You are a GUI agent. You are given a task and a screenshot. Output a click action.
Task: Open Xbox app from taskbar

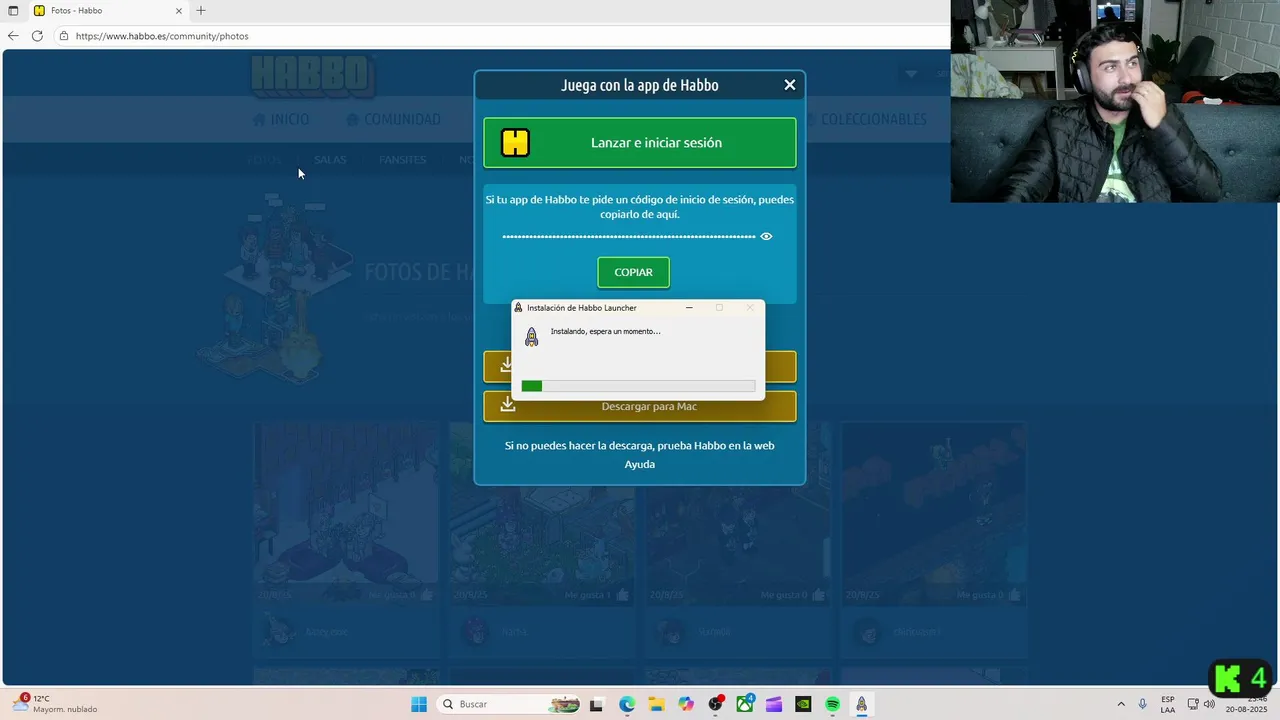744,704
